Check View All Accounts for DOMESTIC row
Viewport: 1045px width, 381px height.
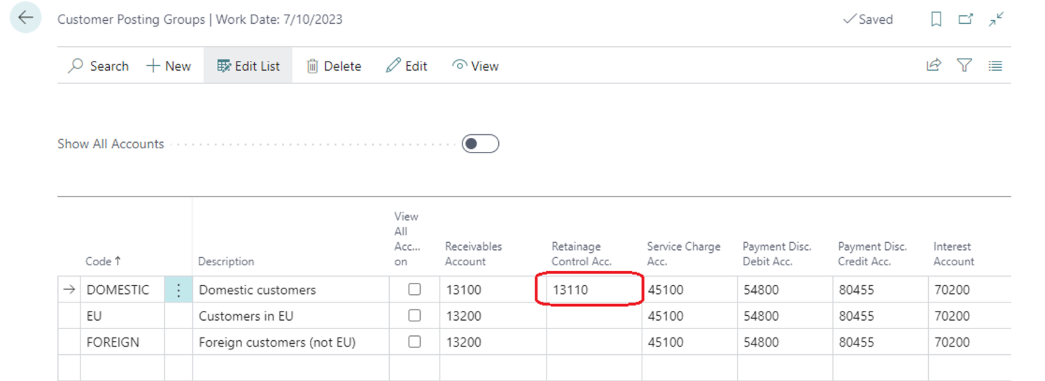click(415, 290)
